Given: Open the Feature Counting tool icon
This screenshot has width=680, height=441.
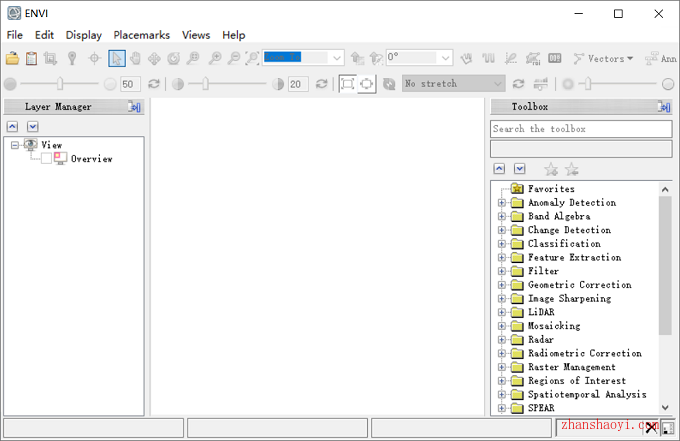Looking at the screenshot, I should coord(555,58).
